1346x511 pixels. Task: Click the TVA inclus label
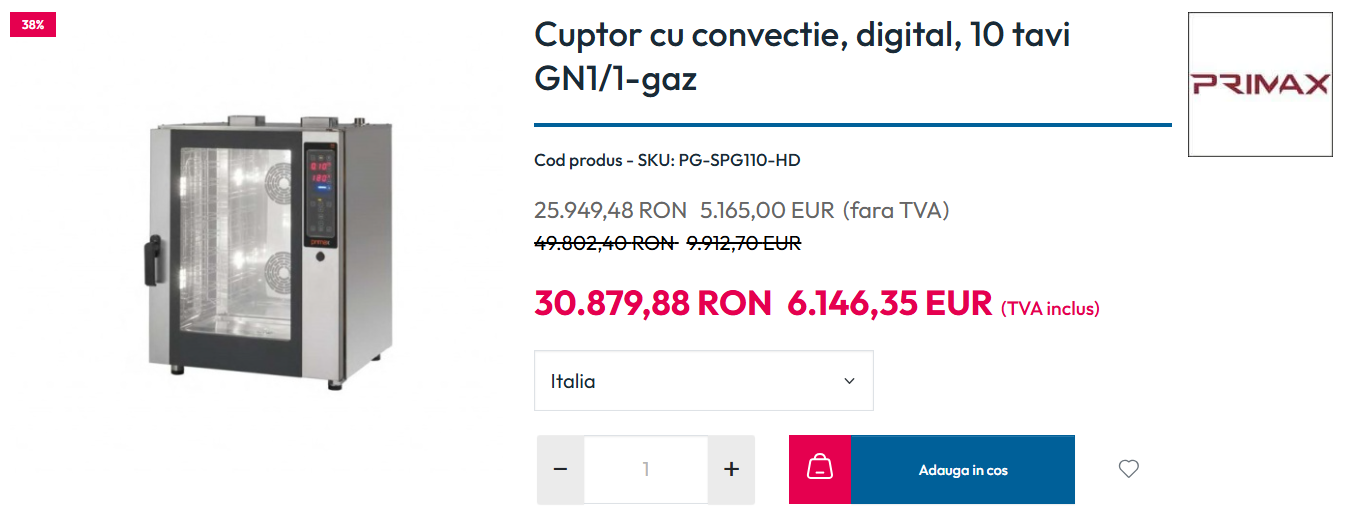coord(1050,309)
